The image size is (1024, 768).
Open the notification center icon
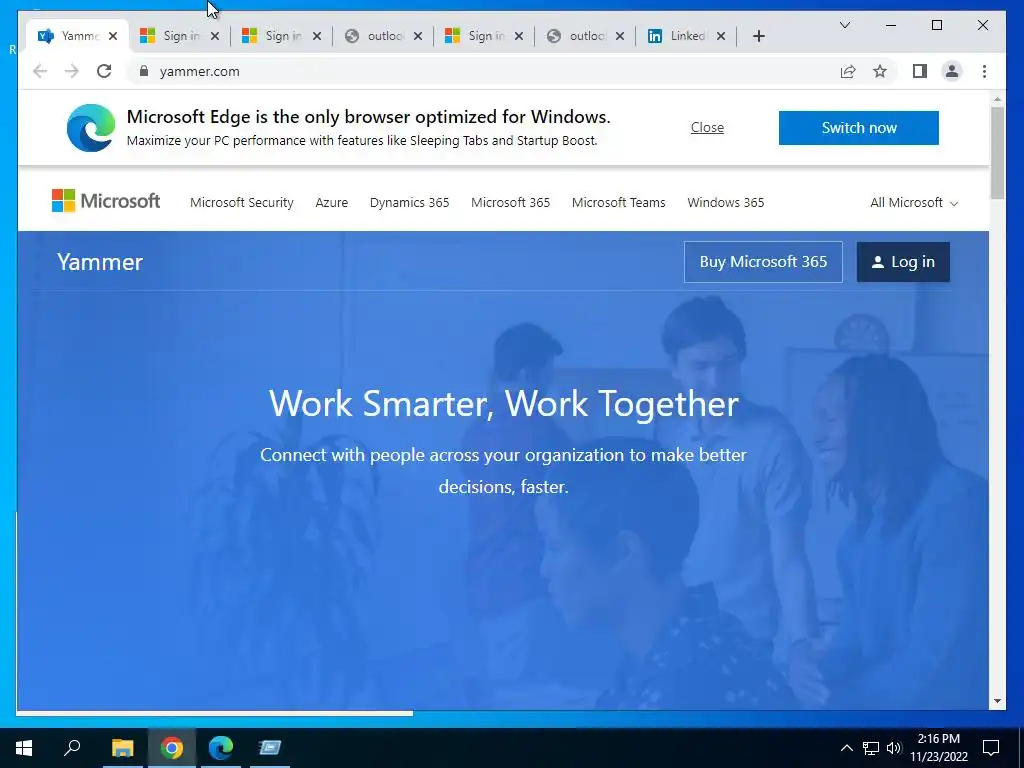point(991,748)
